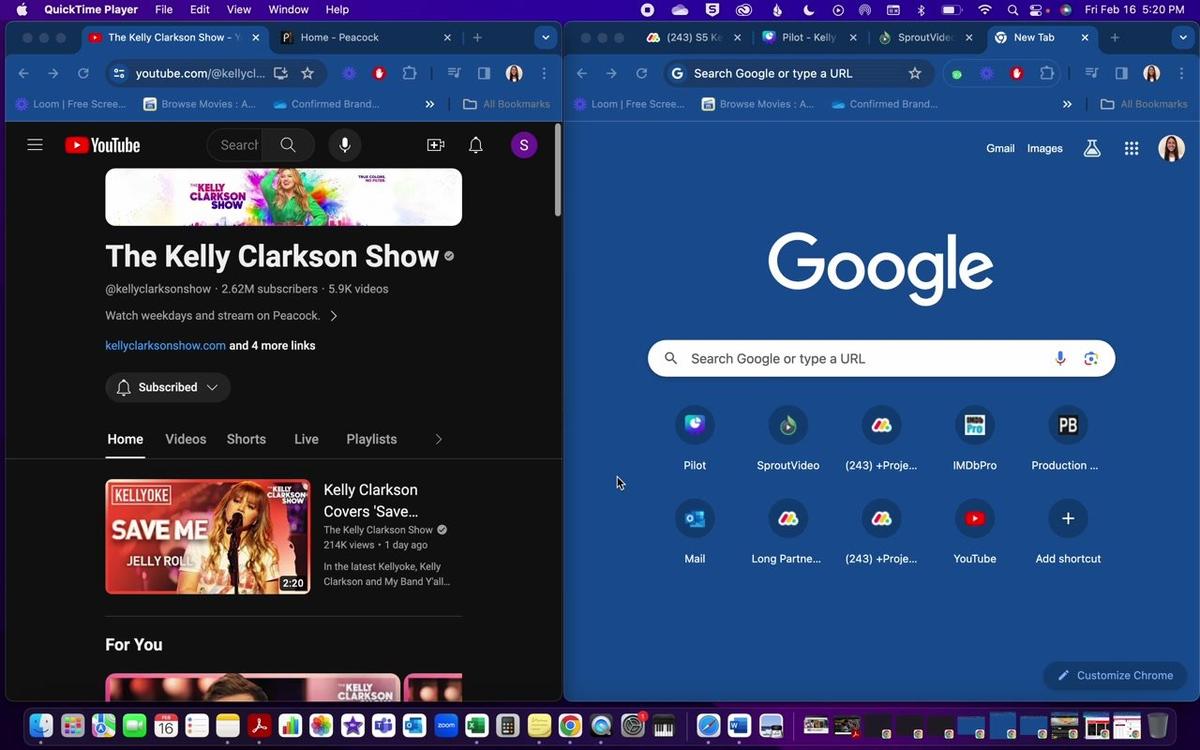Expand hidden bookmarks in right window
This screenshot has width=1200, height=750.
pos(1067,104)
